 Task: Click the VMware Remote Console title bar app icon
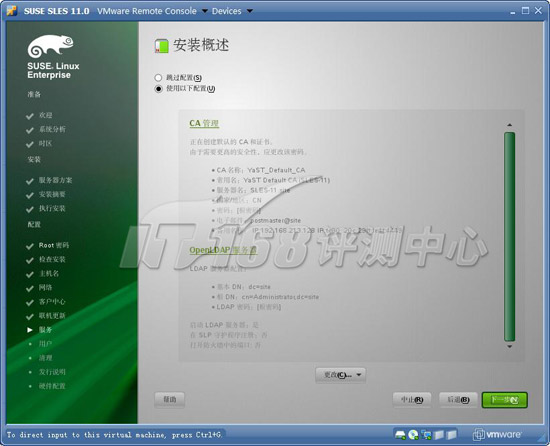tap(12, 11)
